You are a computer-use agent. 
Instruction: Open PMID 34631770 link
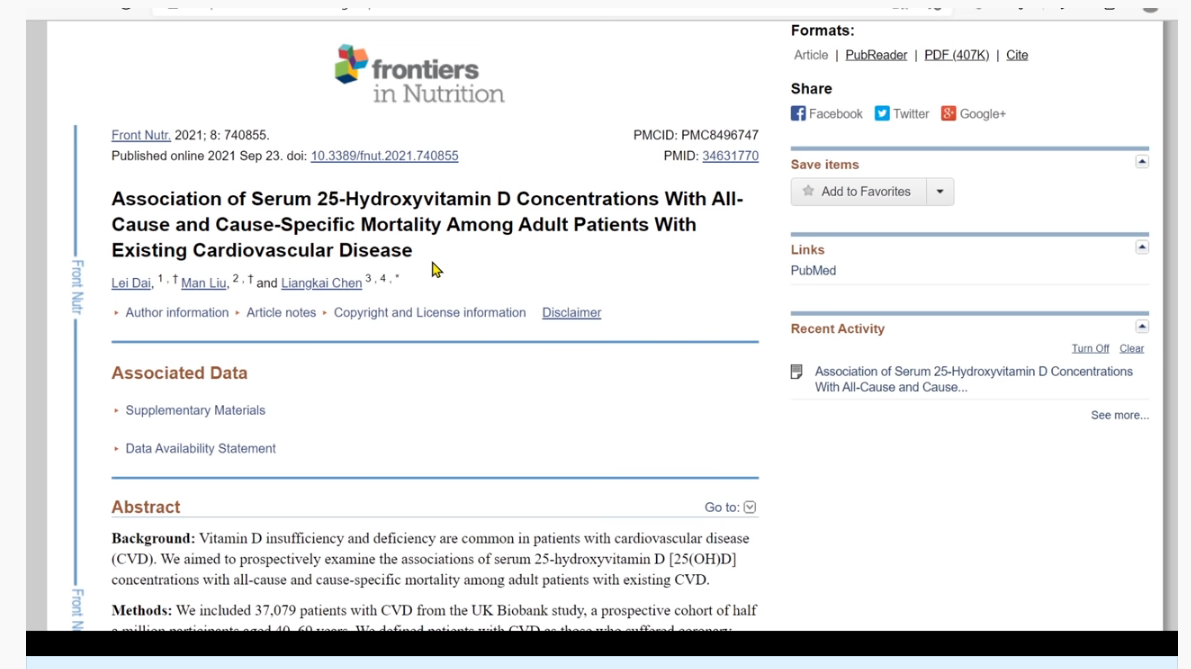(x=730, y=156)
